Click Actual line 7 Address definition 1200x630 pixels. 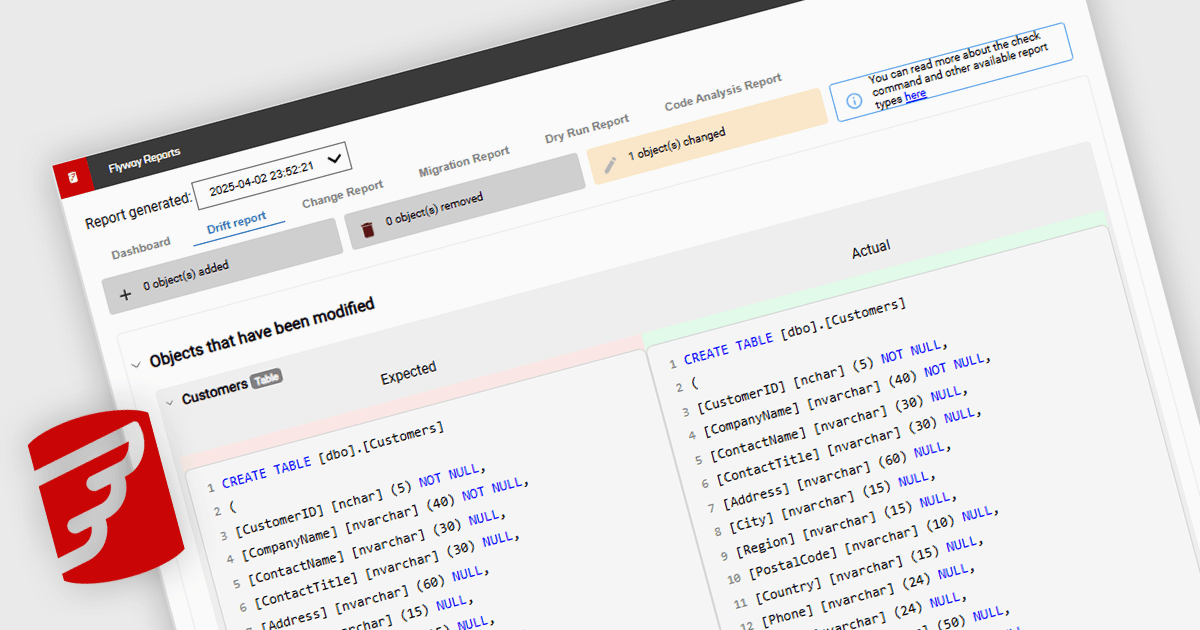[x=838, y=476]
